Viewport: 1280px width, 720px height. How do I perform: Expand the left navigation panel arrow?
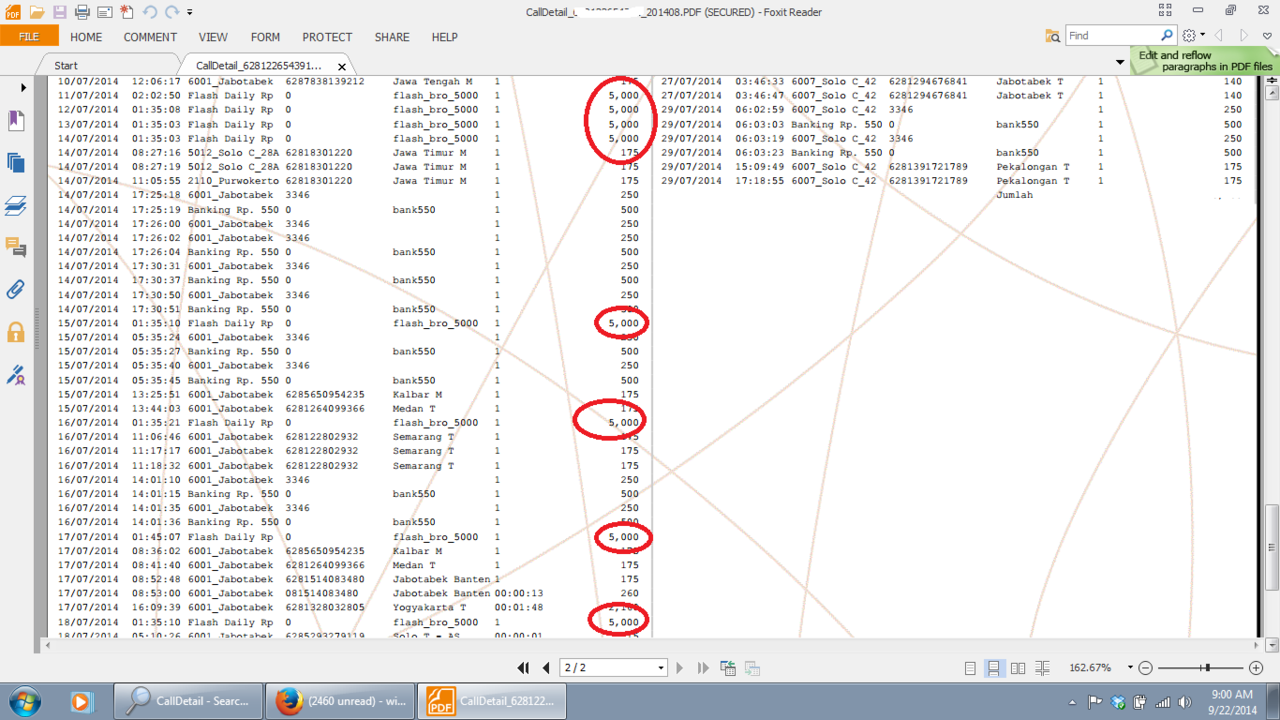tap(24, 88)
